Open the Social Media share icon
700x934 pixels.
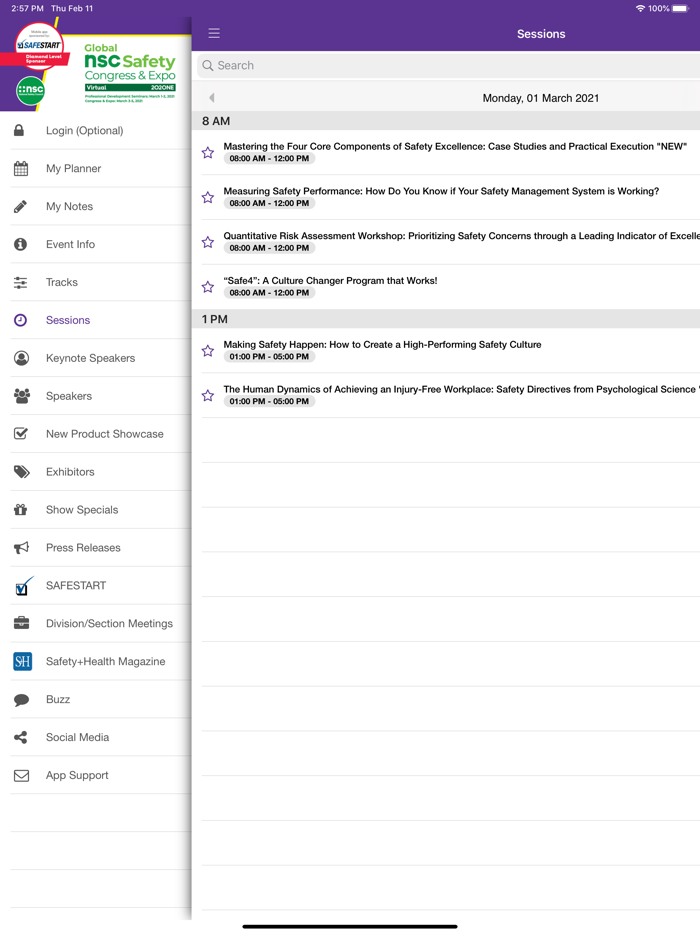(x=21, y=738)
